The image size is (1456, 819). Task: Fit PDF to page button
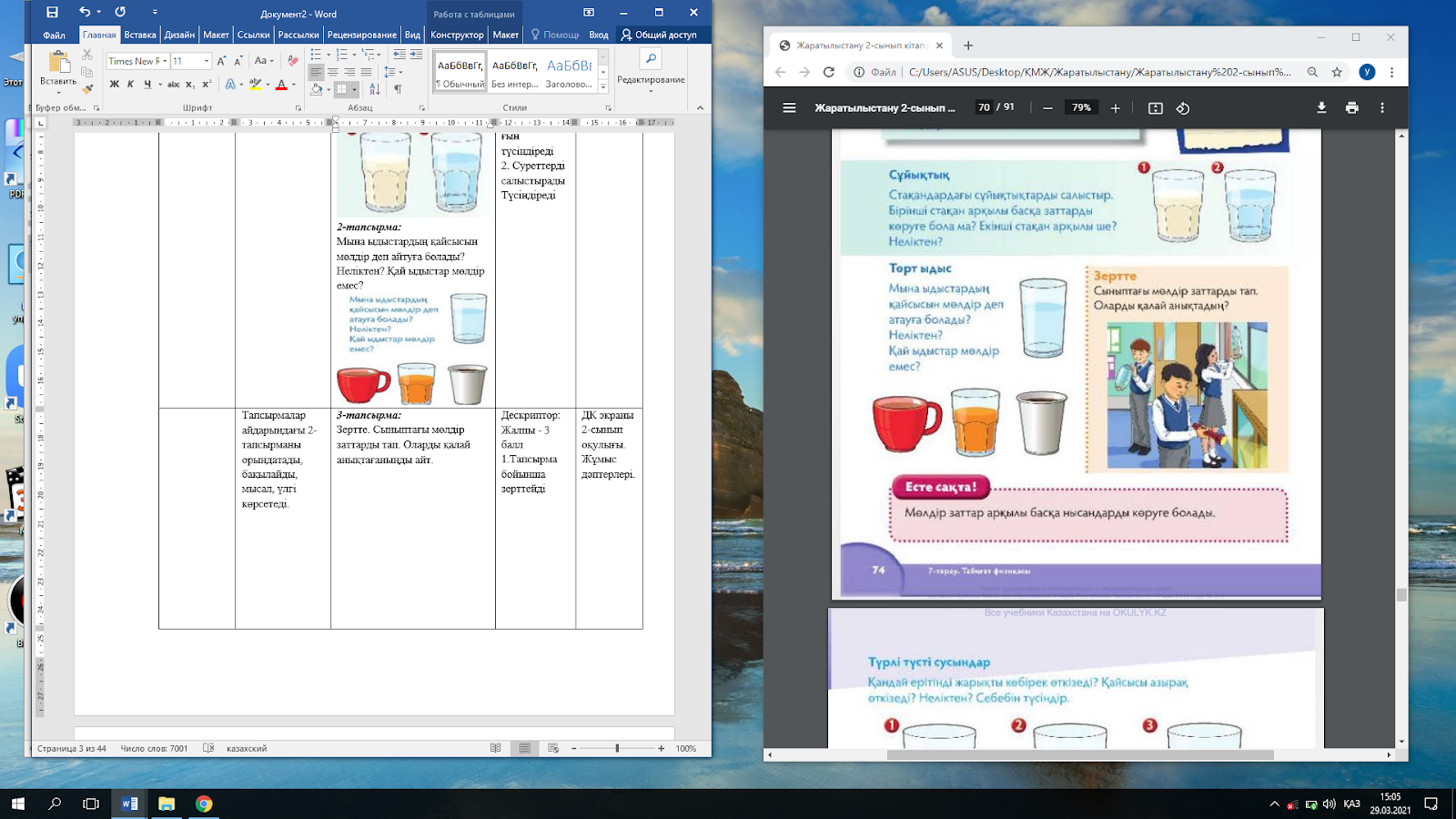pyautogui.click(x=1155, y=108)
